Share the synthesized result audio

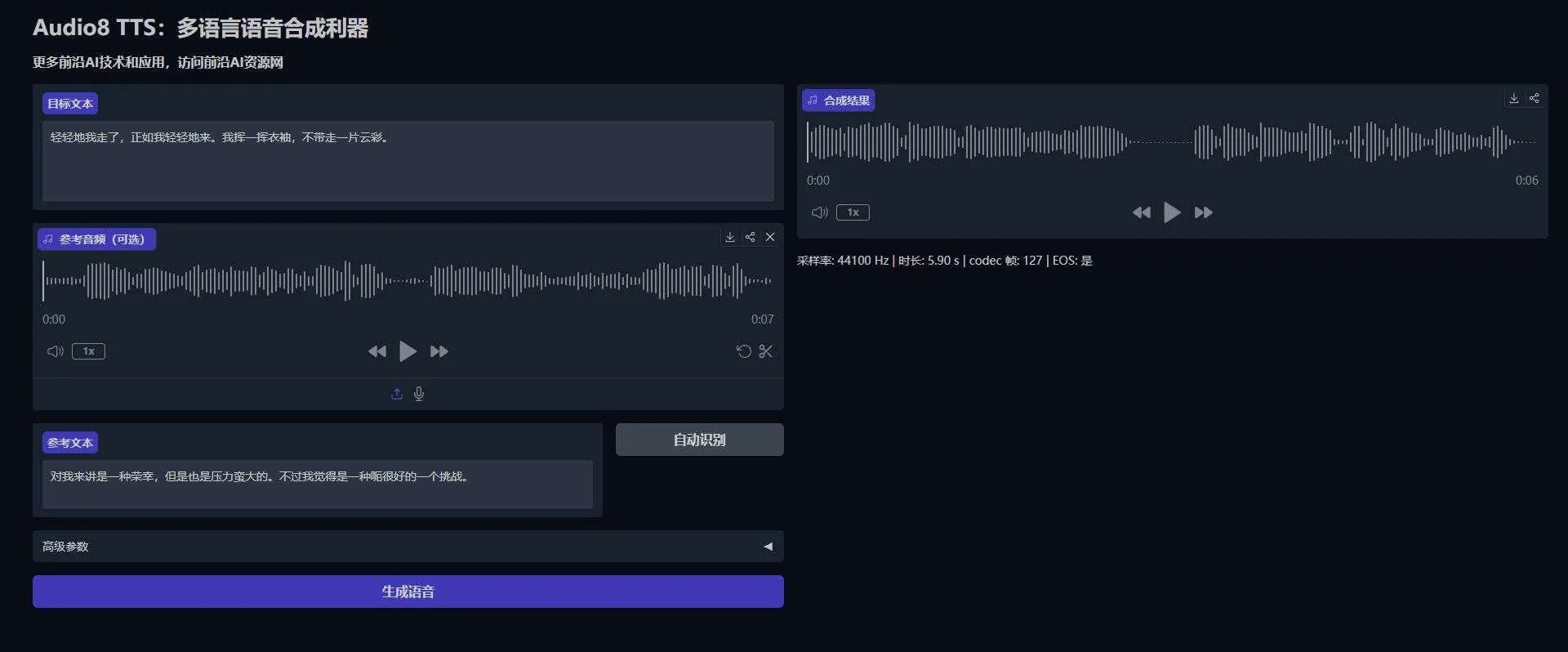1535,98
